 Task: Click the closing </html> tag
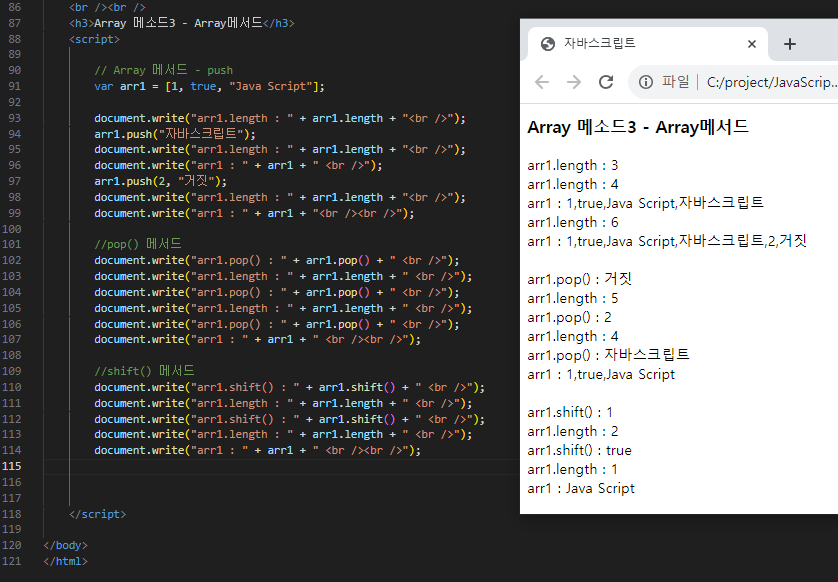click(x=65, y=562)
